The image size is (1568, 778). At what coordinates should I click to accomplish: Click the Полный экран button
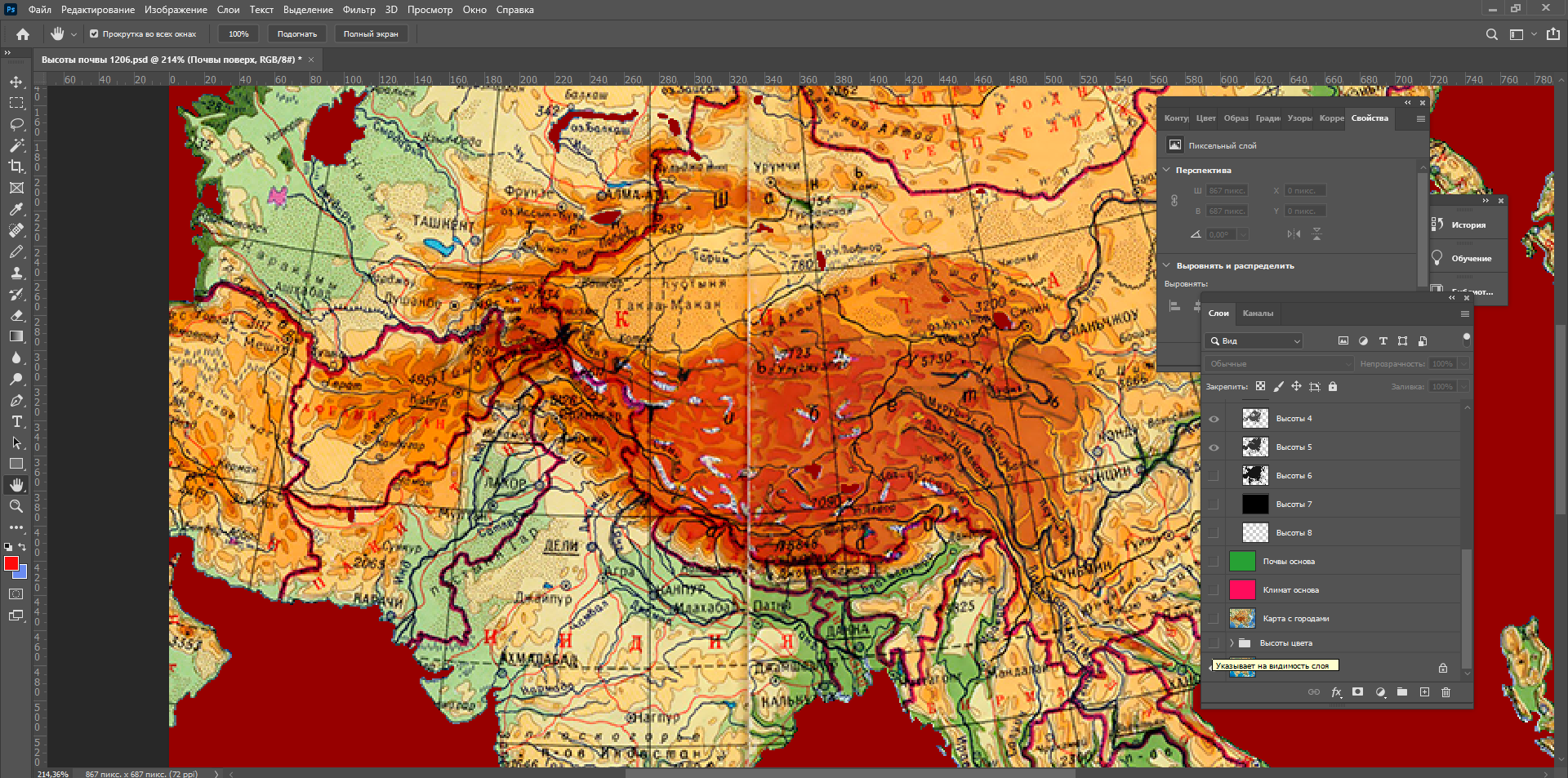tap(371, 34)
